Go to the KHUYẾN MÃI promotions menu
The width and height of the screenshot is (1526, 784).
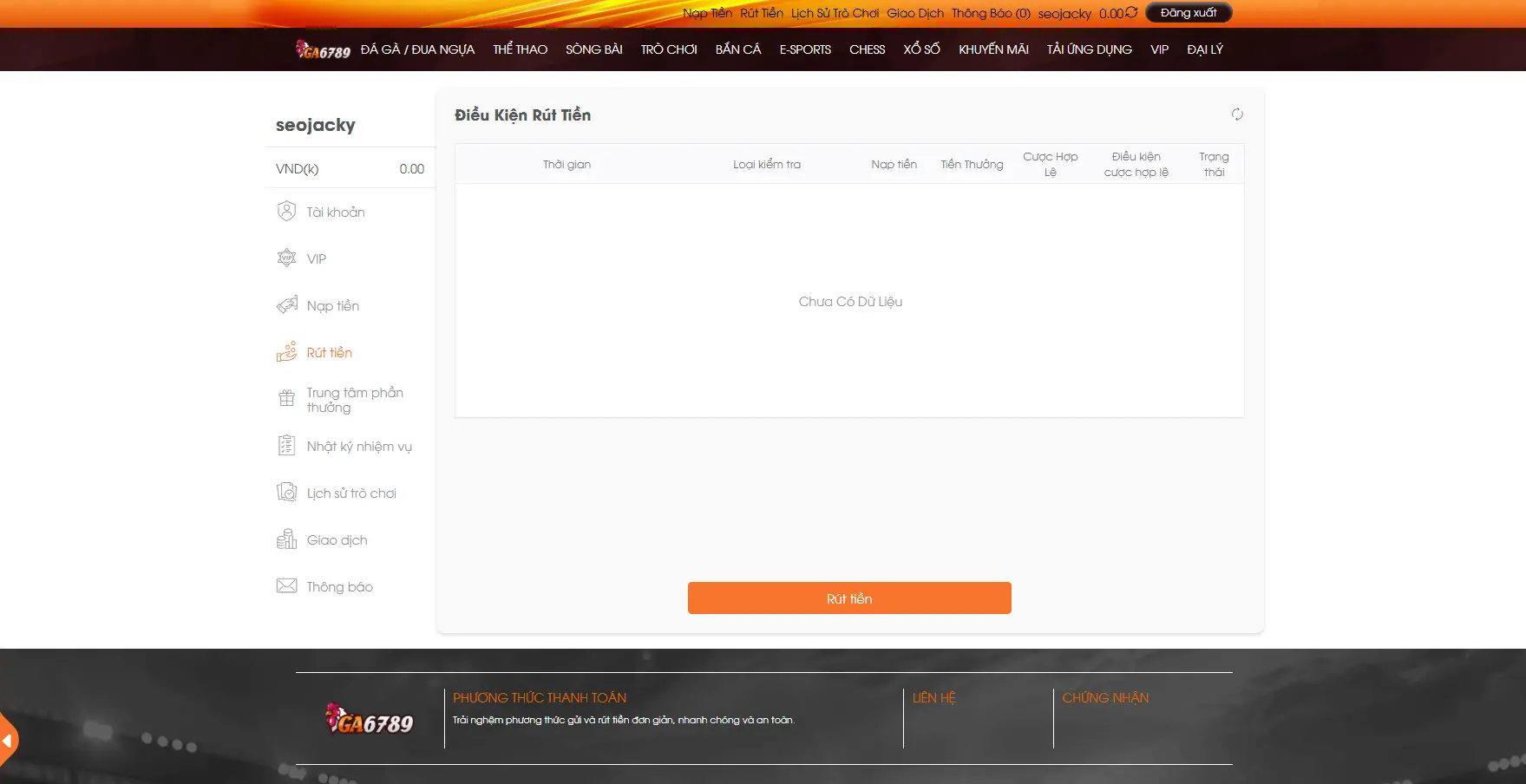993,49
